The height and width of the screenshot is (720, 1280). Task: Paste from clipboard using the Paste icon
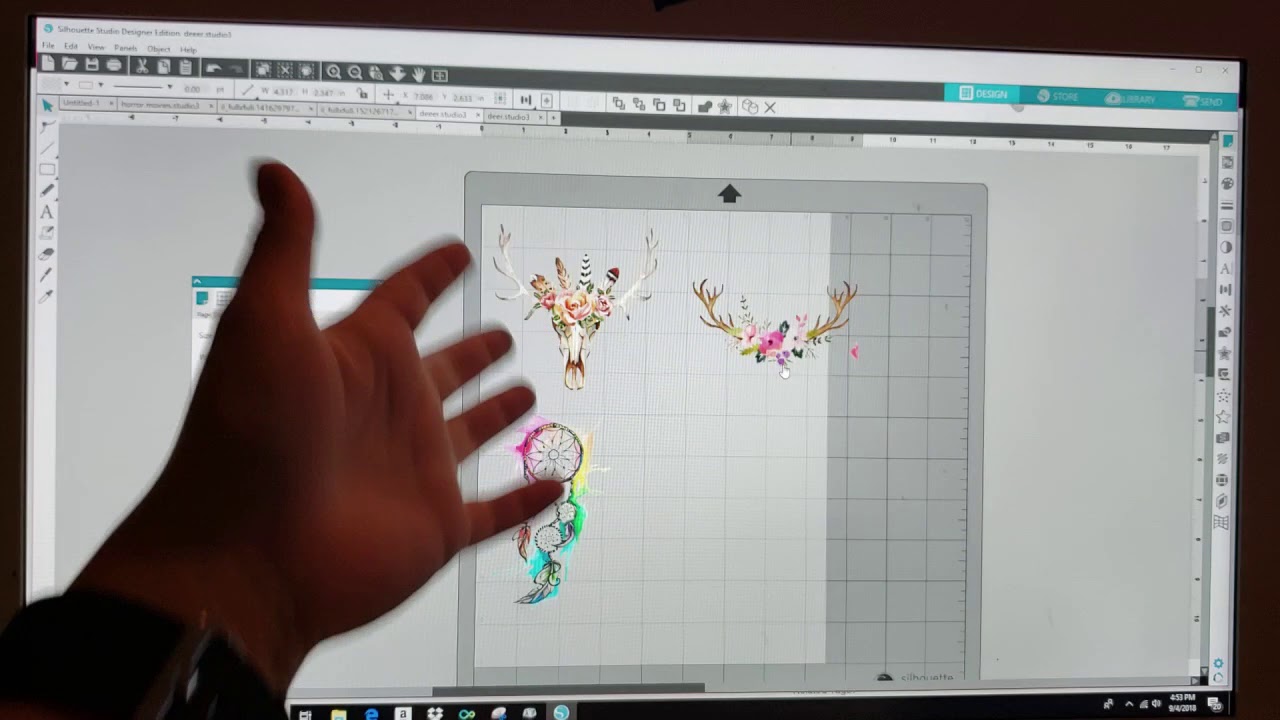click(186, 67)
